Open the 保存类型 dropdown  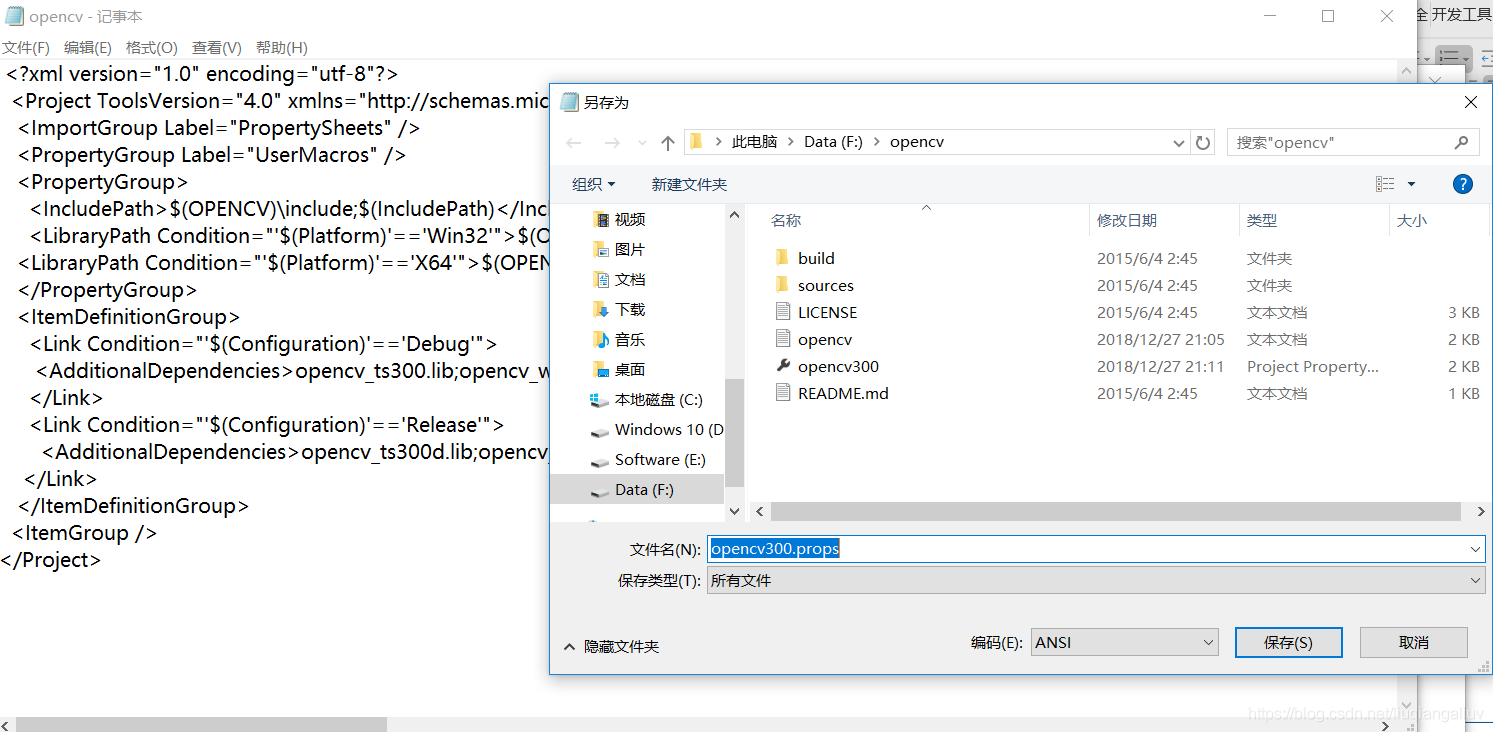1471,580
